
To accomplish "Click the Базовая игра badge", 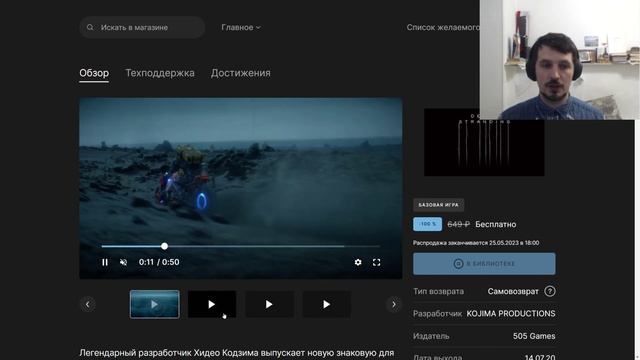I will click(438, 205).
